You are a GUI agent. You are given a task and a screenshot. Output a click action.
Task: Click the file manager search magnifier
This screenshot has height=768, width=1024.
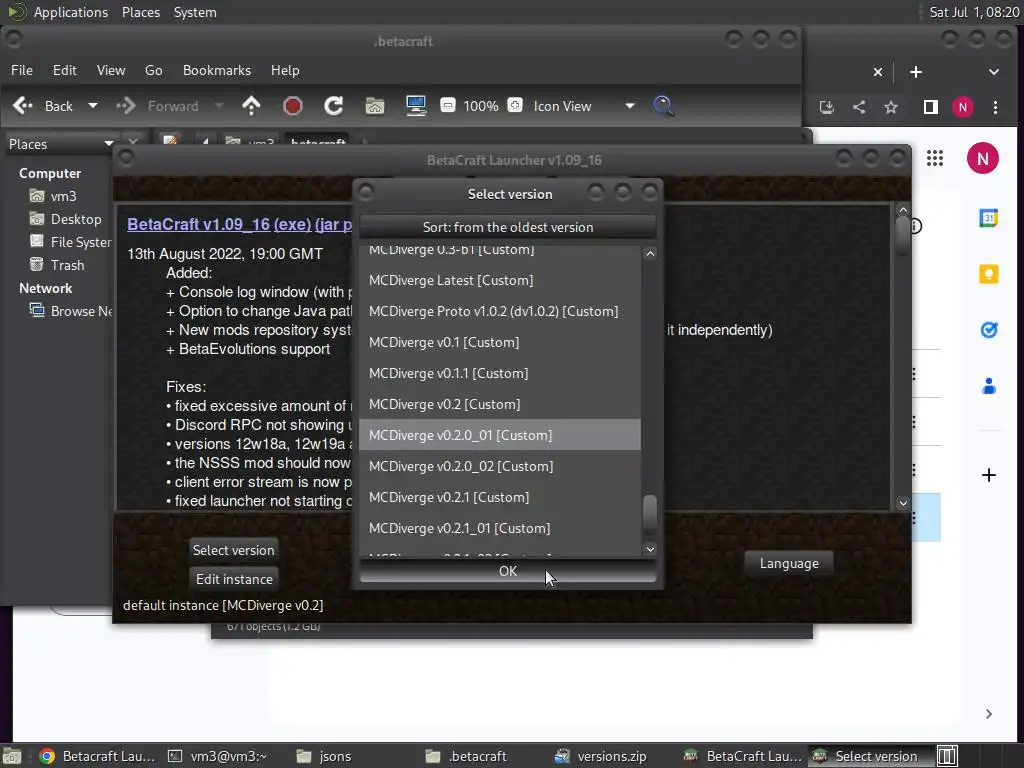click(664, 106)
